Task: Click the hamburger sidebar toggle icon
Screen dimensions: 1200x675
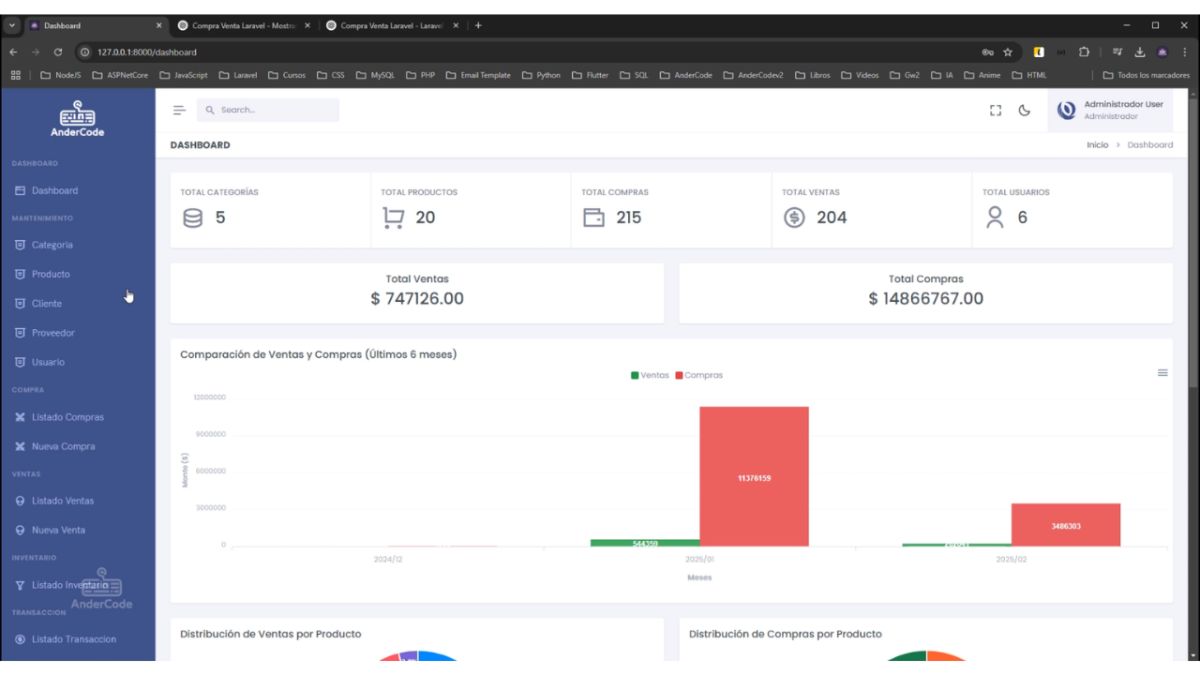Action: pyautogui.click(x=179, y=110)
